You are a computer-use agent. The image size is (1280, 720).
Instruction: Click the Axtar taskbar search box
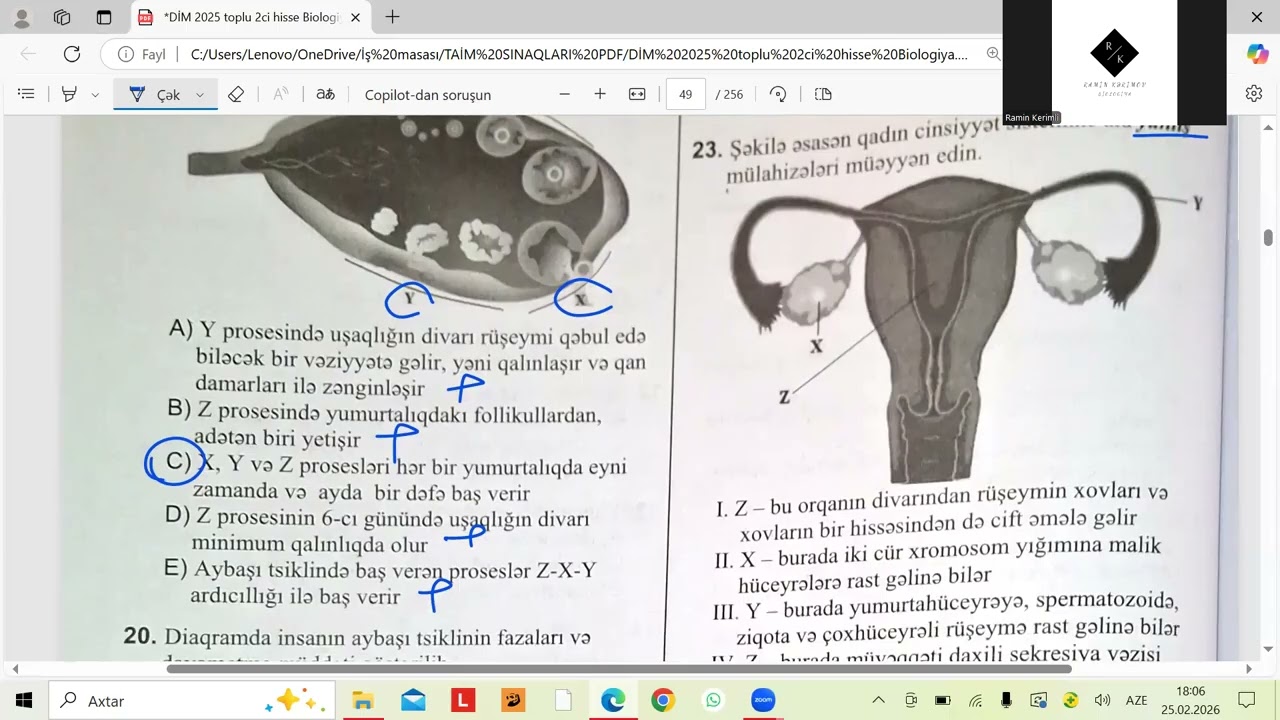[x=192, y=700]
